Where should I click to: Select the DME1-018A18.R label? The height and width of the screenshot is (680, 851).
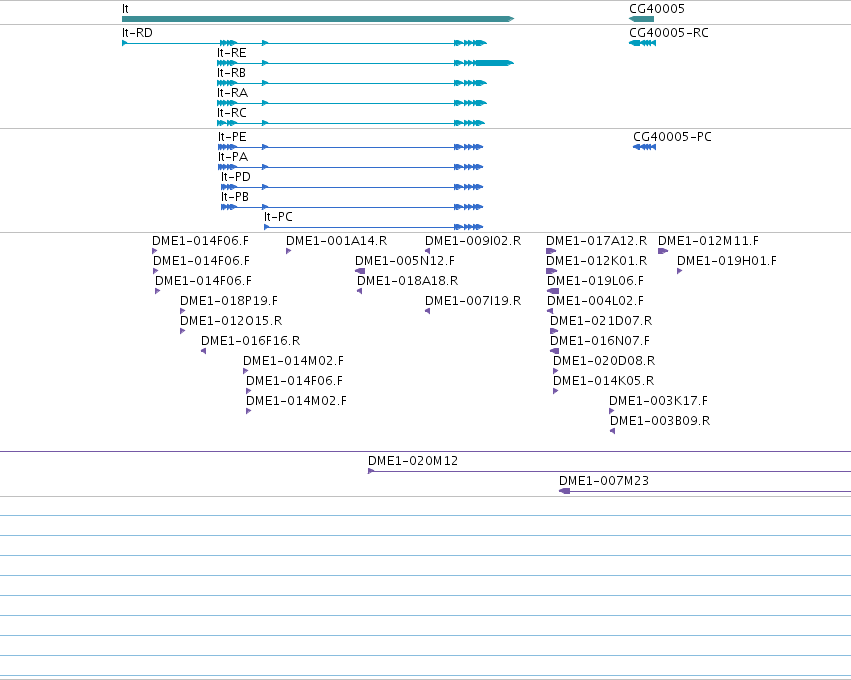408,281
